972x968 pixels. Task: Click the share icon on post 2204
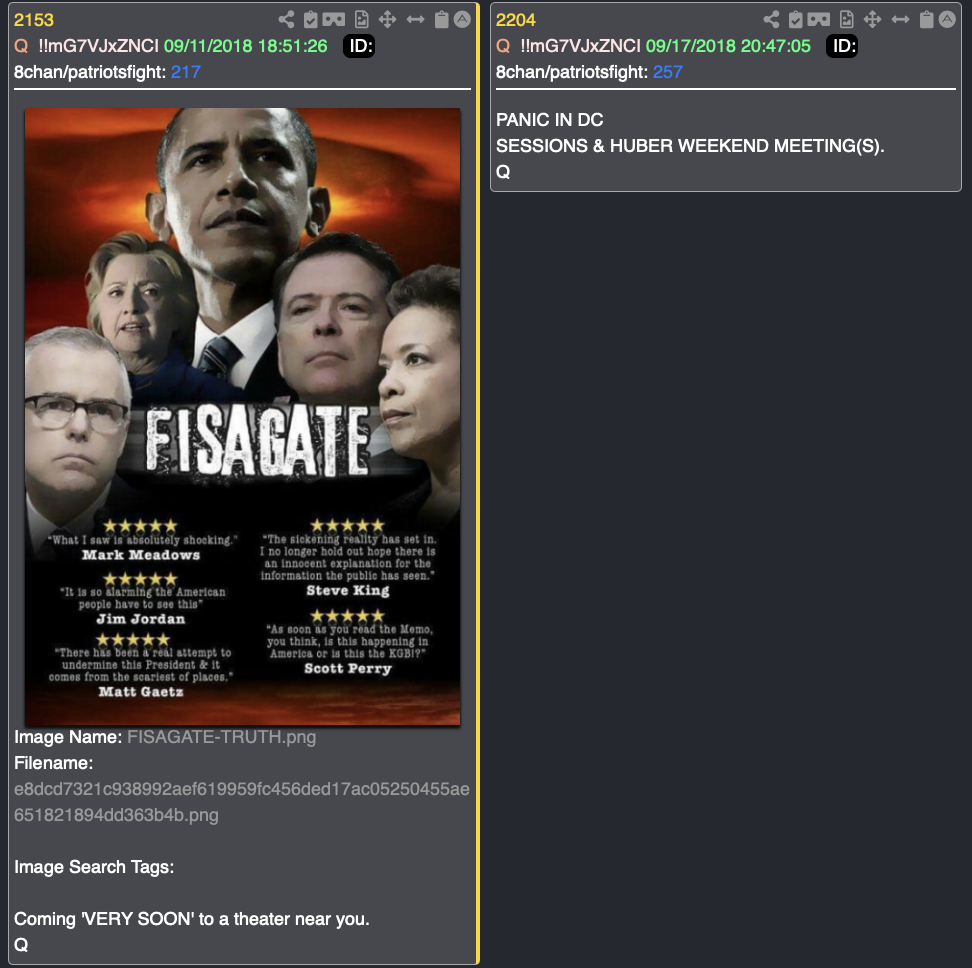point(771,20)
